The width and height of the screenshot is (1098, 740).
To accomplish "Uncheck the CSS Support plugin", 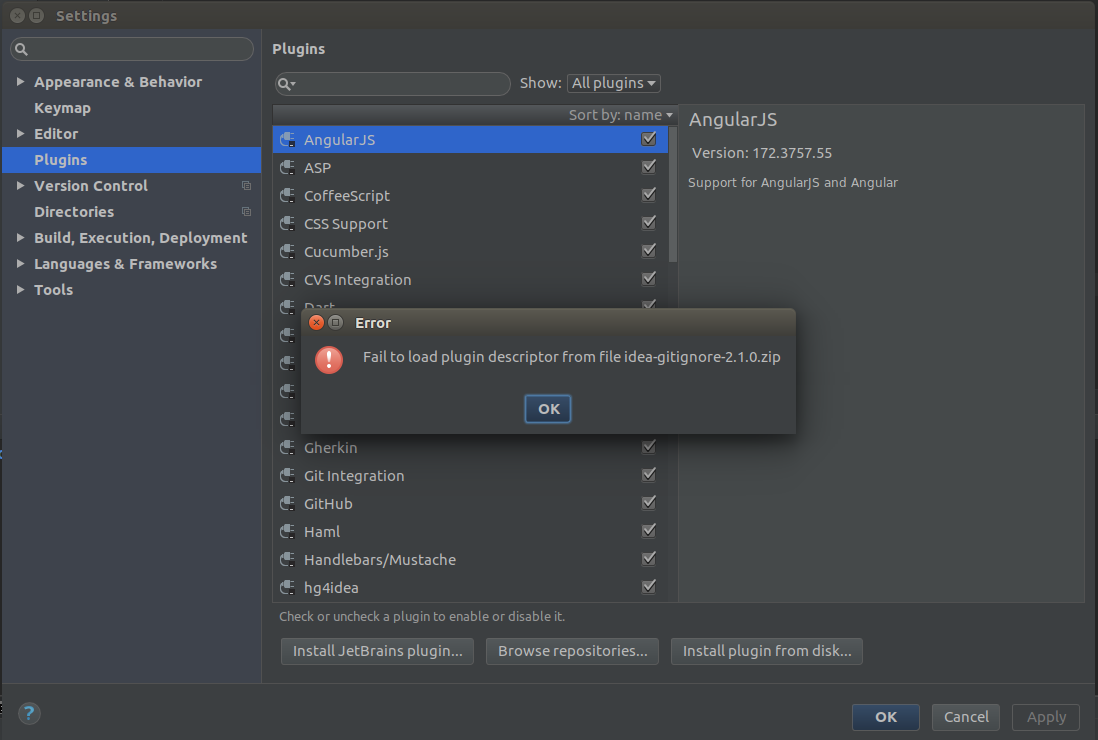I will pos(649,223).
